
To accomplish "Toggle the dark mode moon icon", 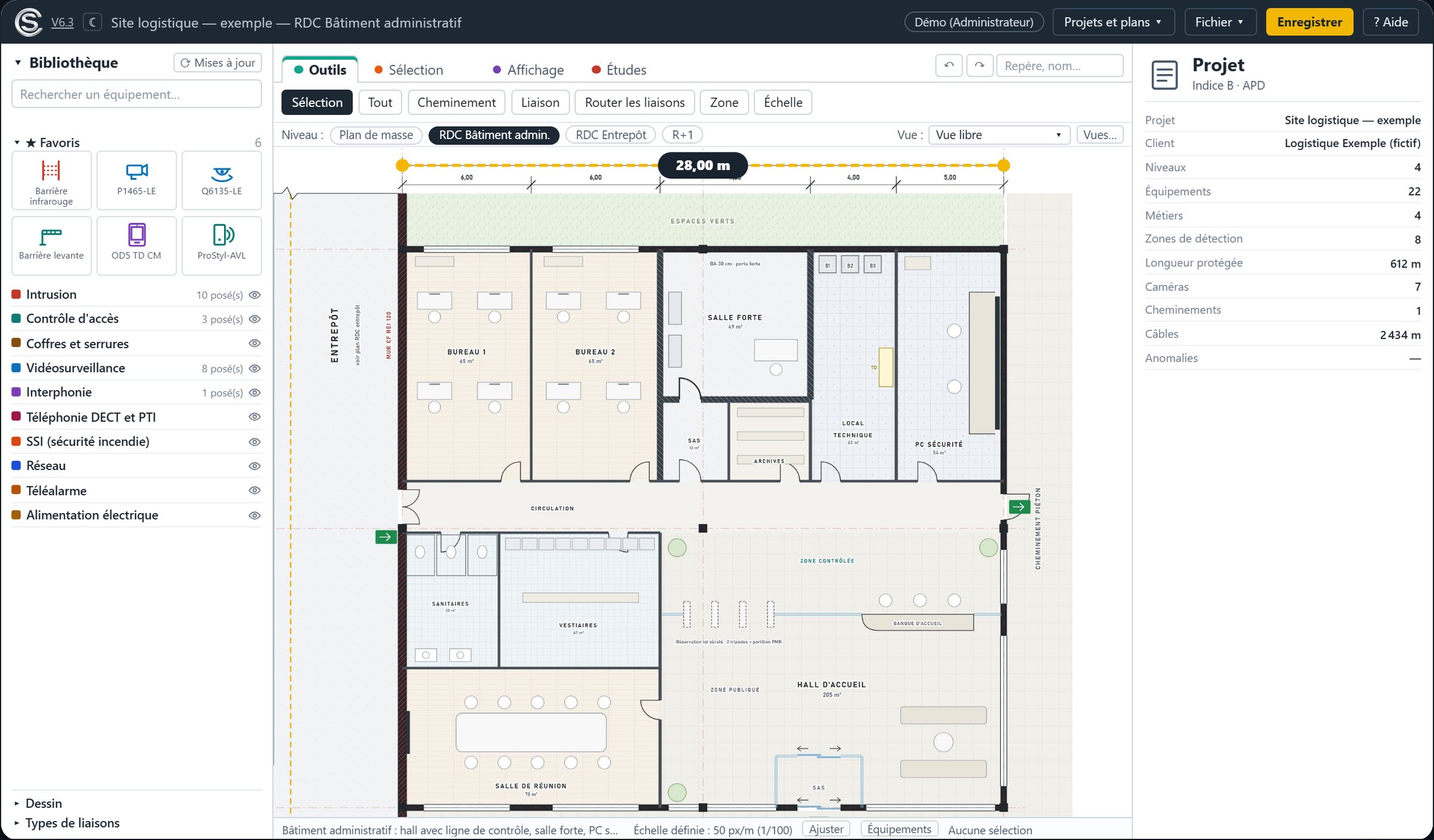I will pyautogui.click(x=92, y=22).
